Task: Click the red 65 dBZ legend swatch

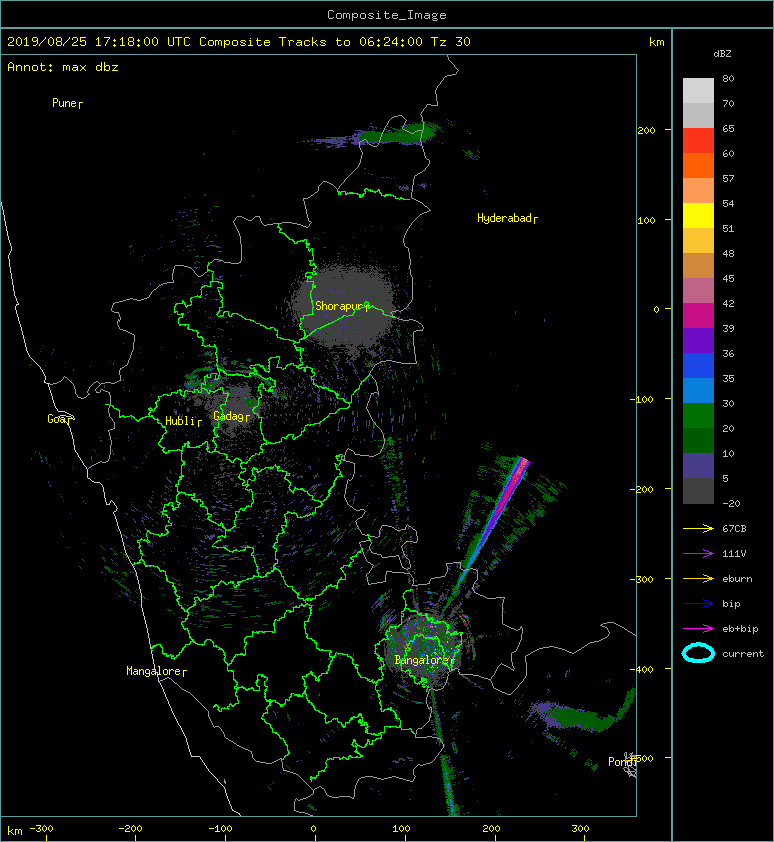Action: (698, 141)
